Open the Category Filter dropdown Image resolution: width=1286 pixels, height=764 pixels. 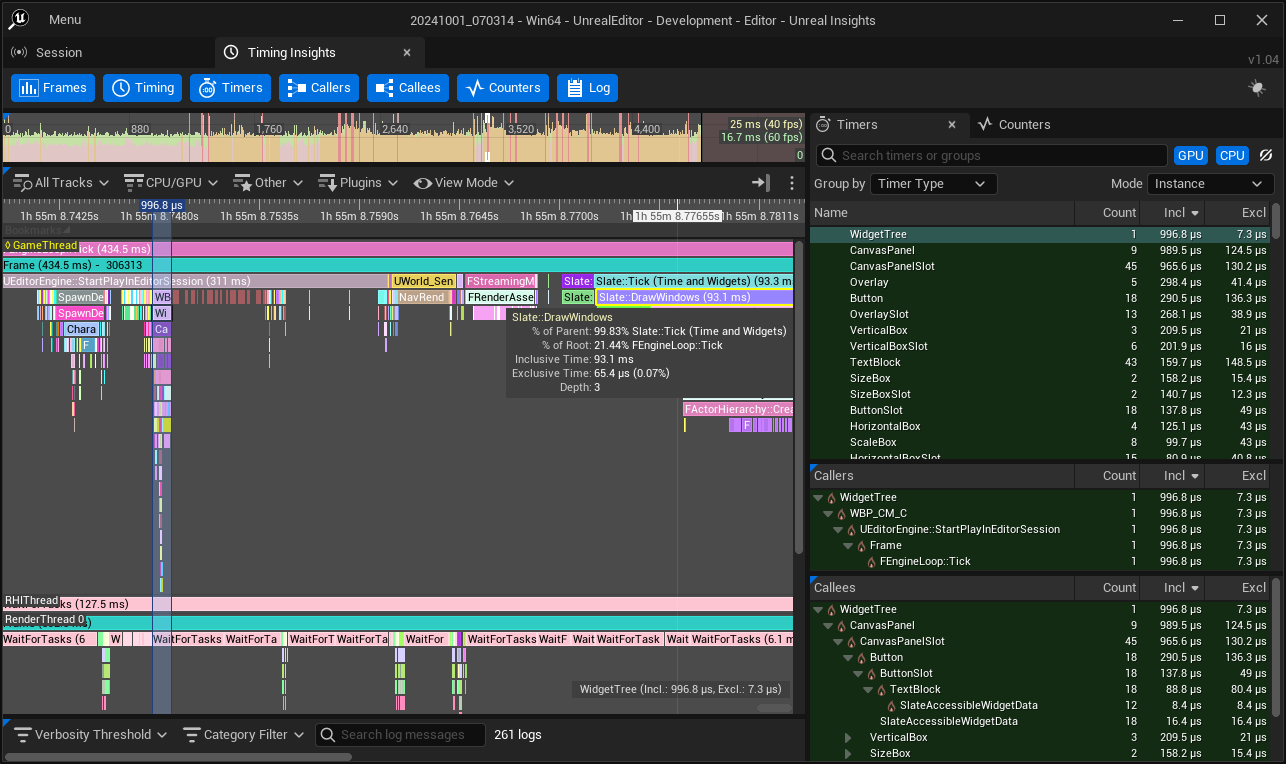click(x=244, y=735)
